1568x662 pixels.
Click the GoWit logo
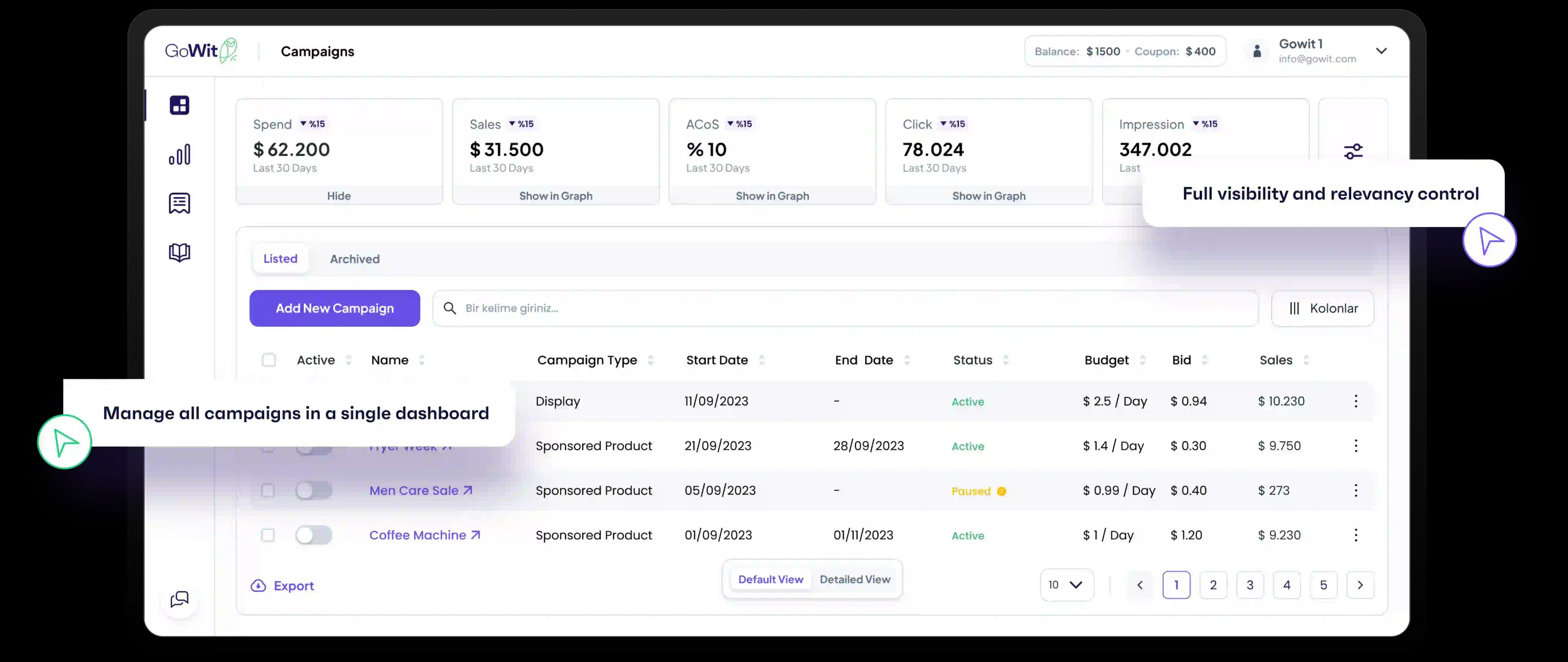pyautogui.click(x=201, y=51)
